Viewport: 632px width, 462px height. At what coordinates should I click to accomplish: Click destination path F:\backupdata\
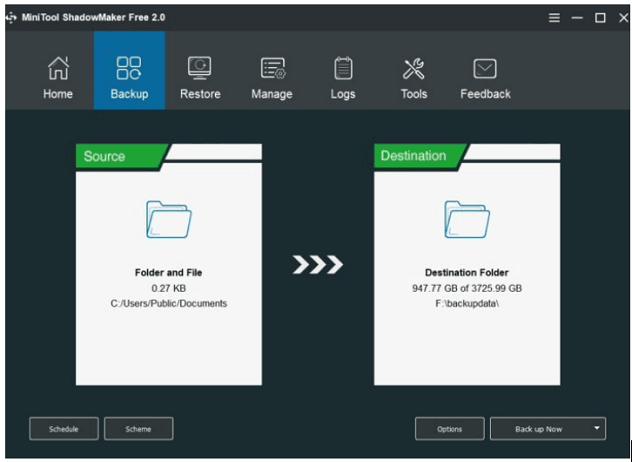coord(467,304)
